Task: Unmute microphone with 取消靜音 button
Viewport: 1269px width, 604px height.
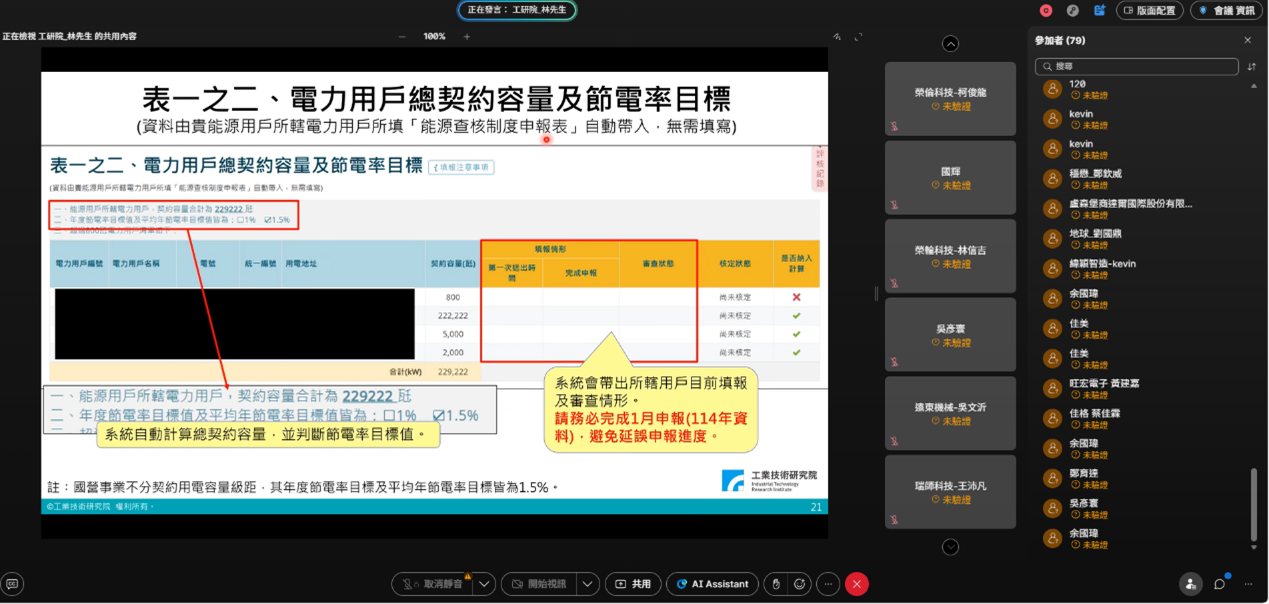Action: coord(432,584)
